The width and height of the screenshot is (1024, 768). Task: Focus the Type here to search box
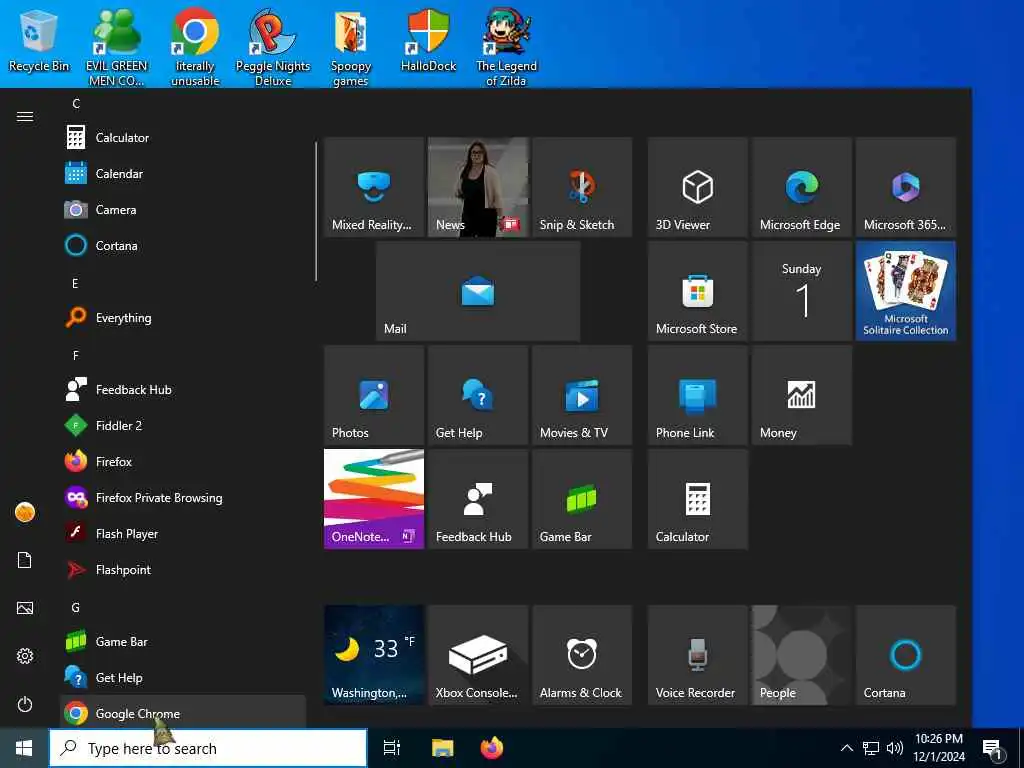[x=208, y=748]
